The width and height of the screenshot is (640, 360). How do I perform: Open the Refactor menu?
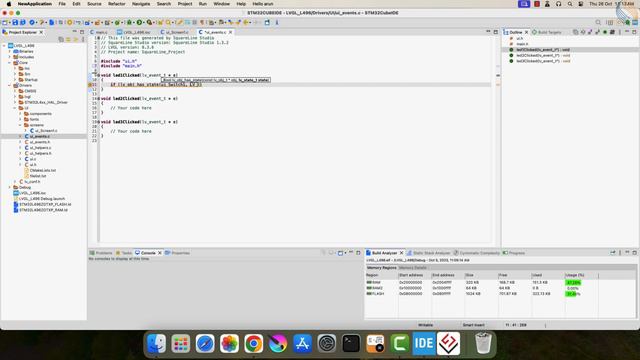click(117, 4)
